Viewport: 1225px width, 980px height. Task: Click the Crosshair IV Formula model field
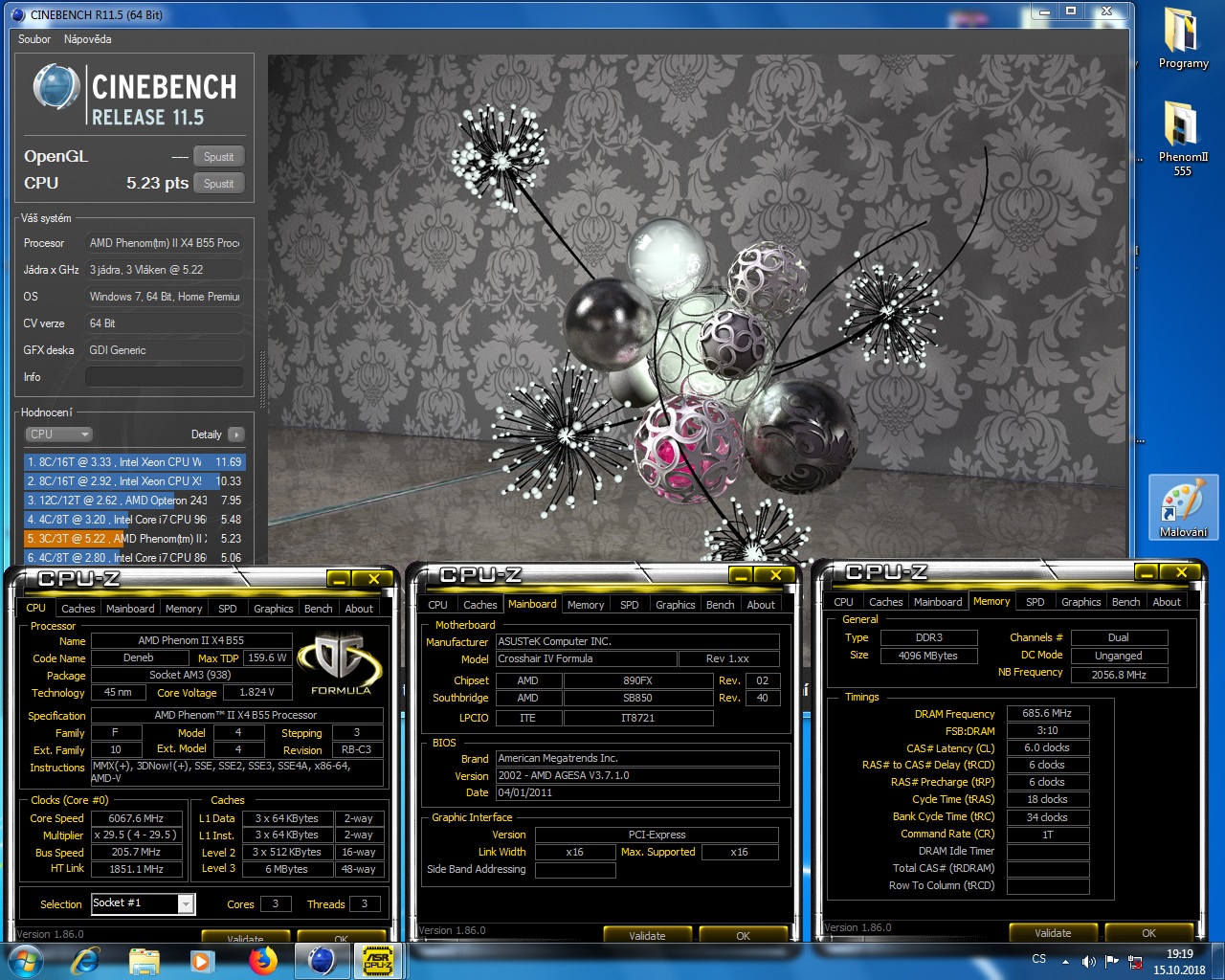(585, 659)
